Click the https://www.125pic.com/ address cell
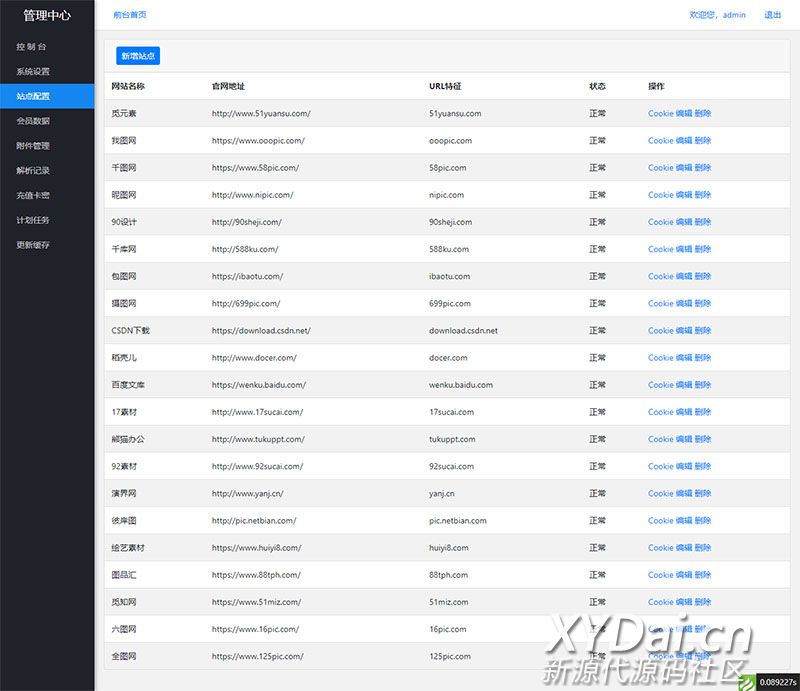800x691 pixels. point(258,656)
